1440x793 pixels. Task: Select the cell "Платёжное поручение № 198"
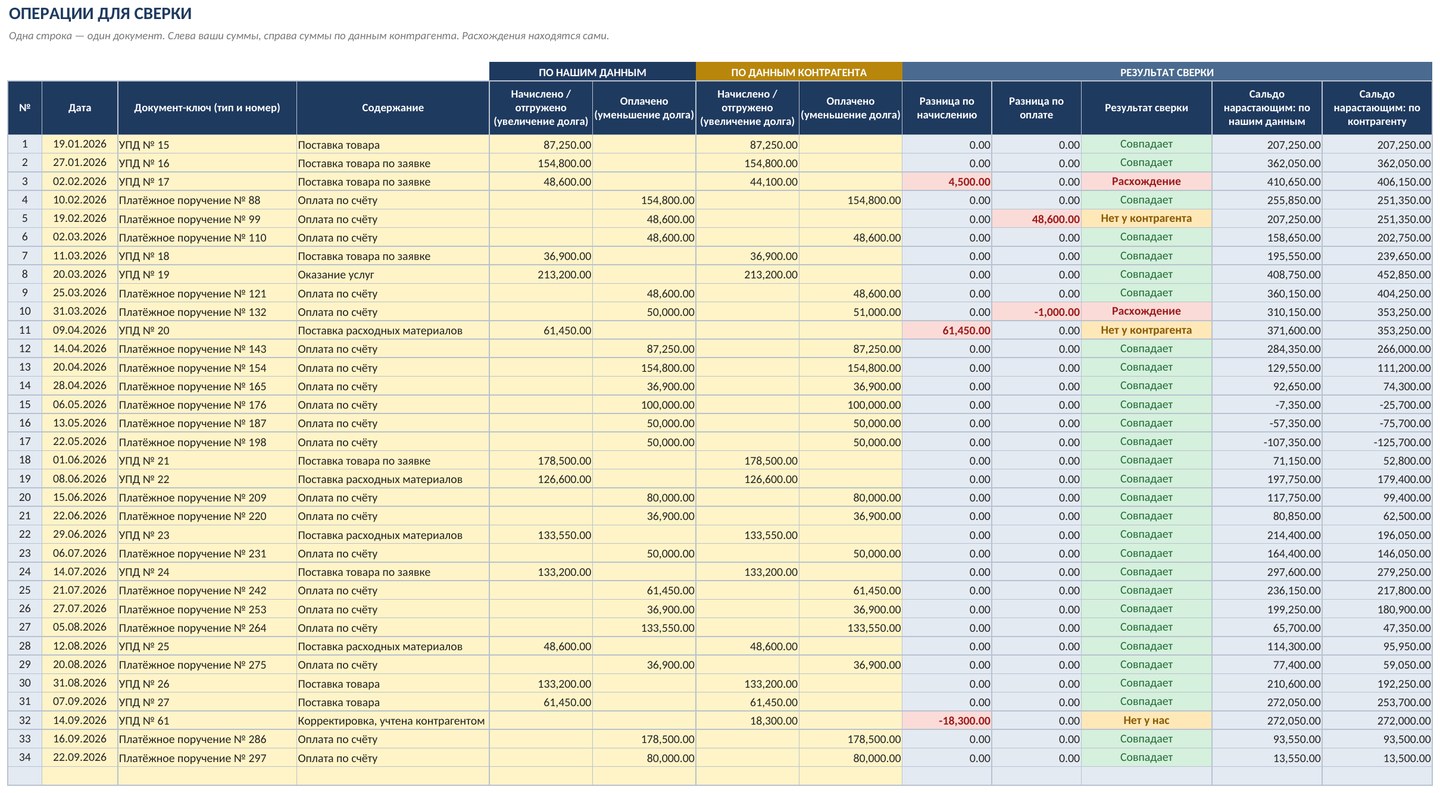(207, 442)
